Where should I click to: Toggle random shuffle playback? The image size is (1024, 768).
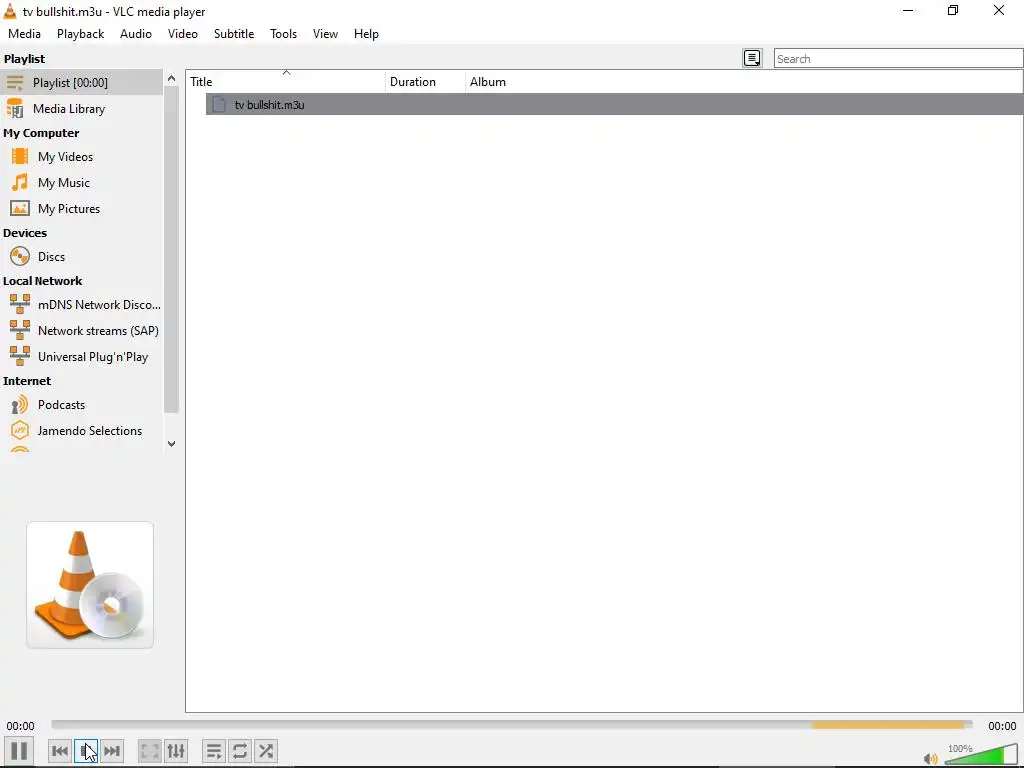pyautogui.click(x=266, y=751)
